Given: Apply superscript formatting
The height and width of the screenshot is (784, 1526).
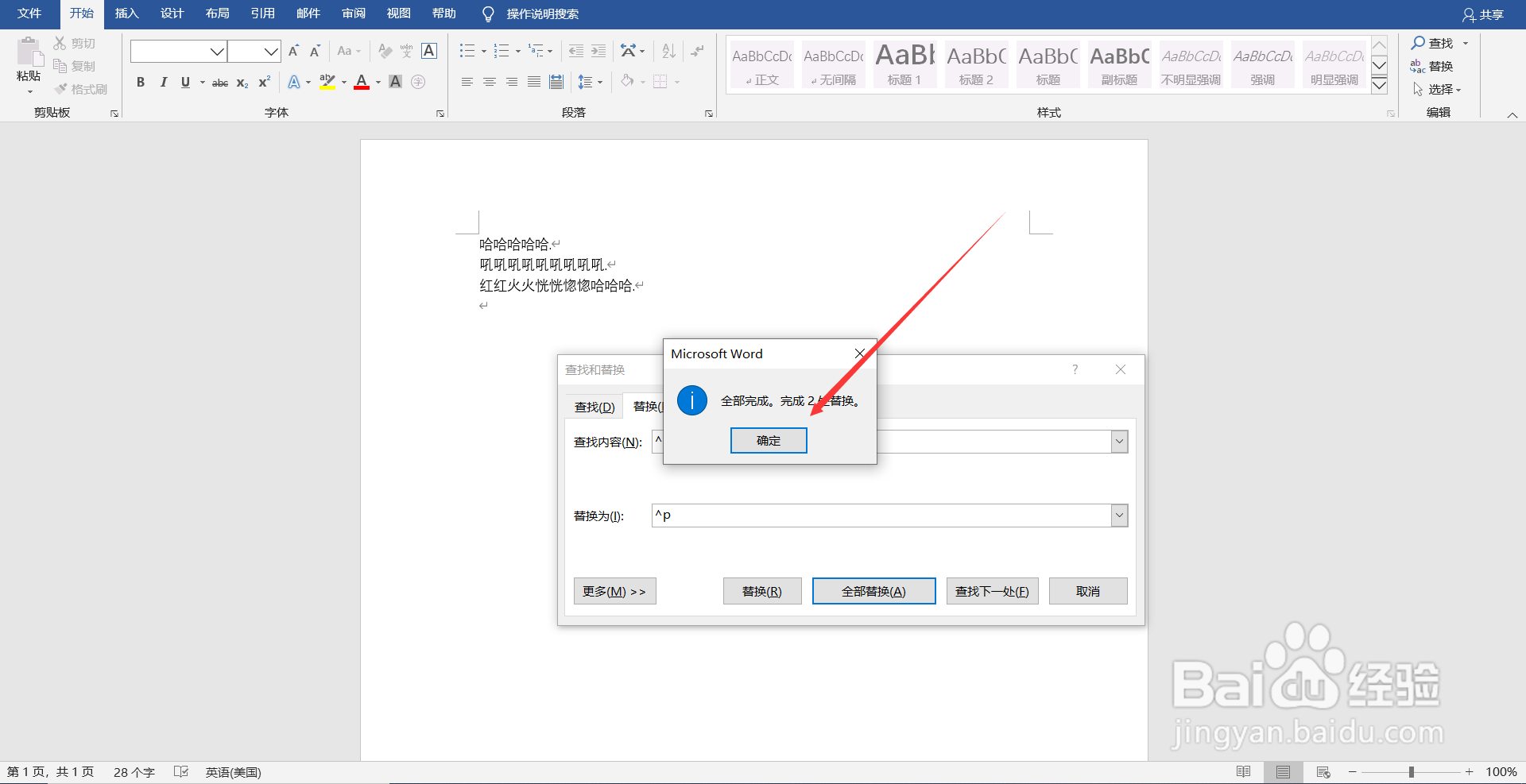Looking at the screenshot, I should coord(265,82).
